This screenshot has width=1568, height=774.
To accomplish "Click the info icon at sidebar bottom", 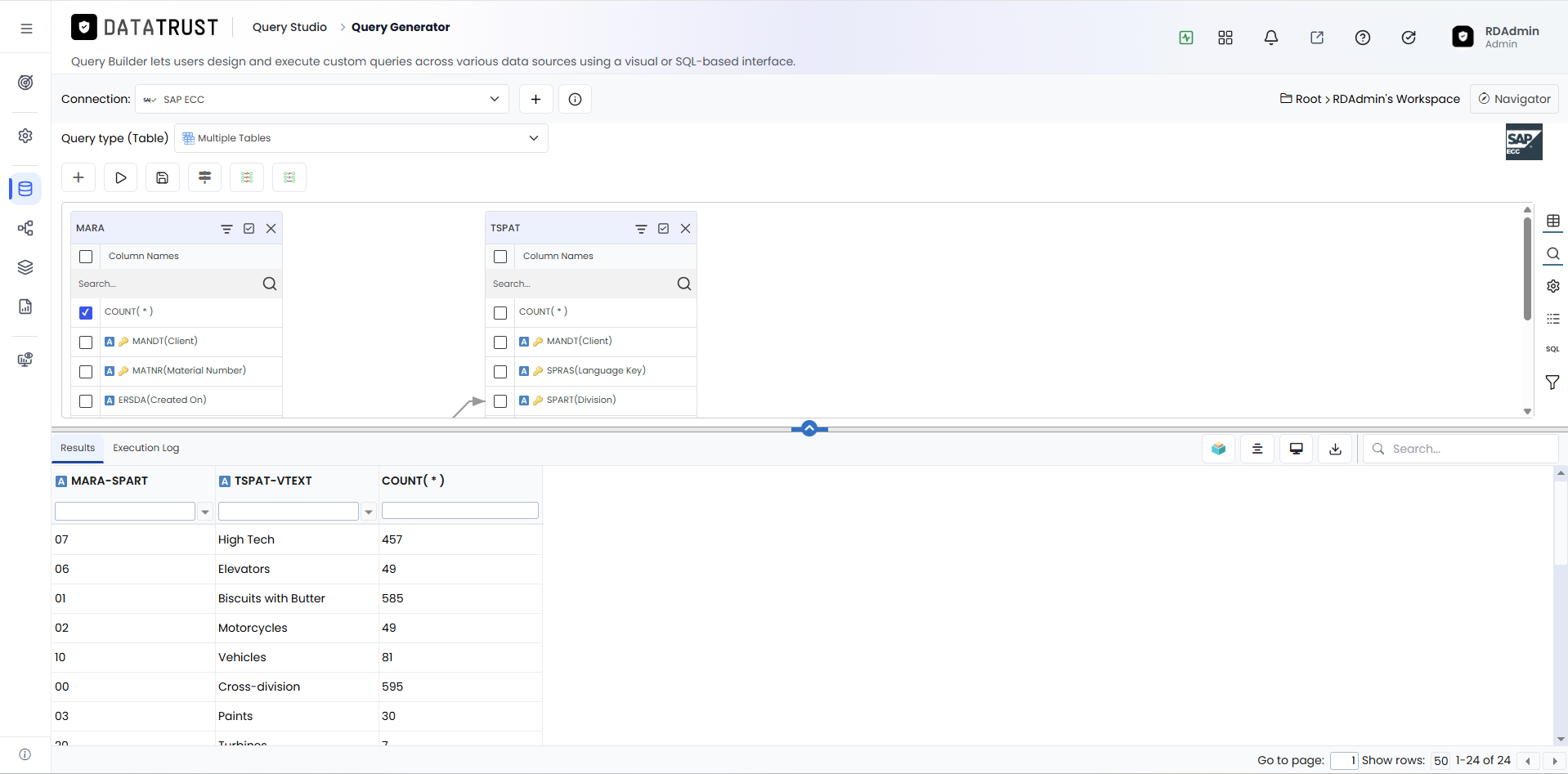I will pos(25,754).
